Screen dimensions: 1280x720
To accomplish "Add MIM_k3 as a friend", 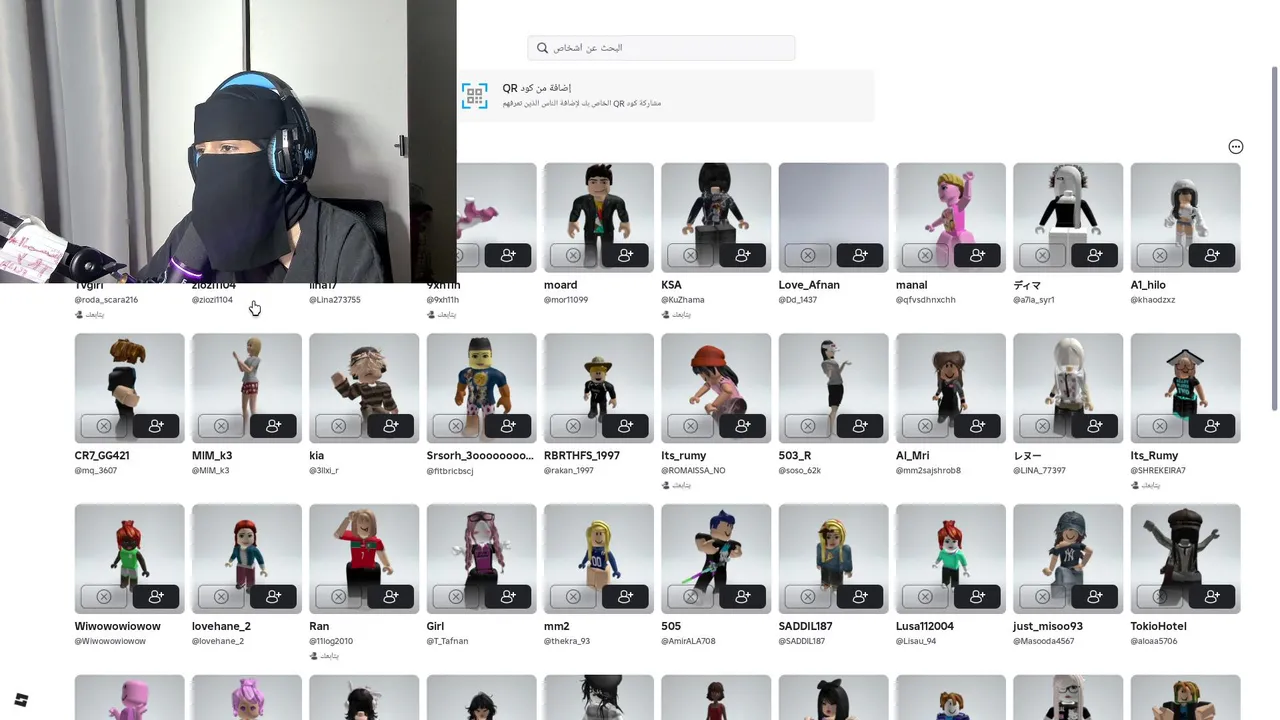I will pos(274,426).
